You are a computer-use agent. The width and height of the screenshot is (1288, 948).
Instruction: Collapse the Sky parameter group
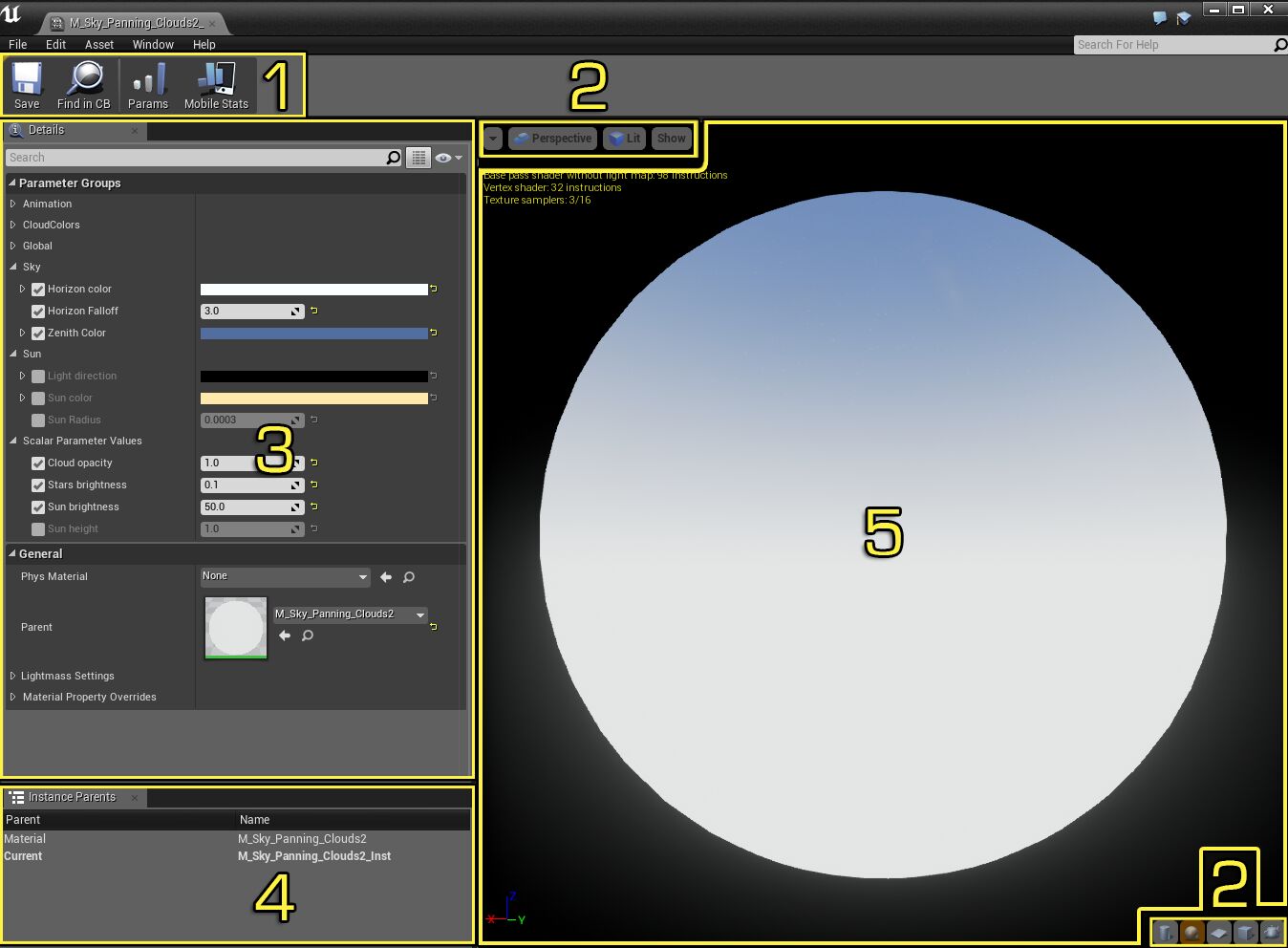point(12,267)
